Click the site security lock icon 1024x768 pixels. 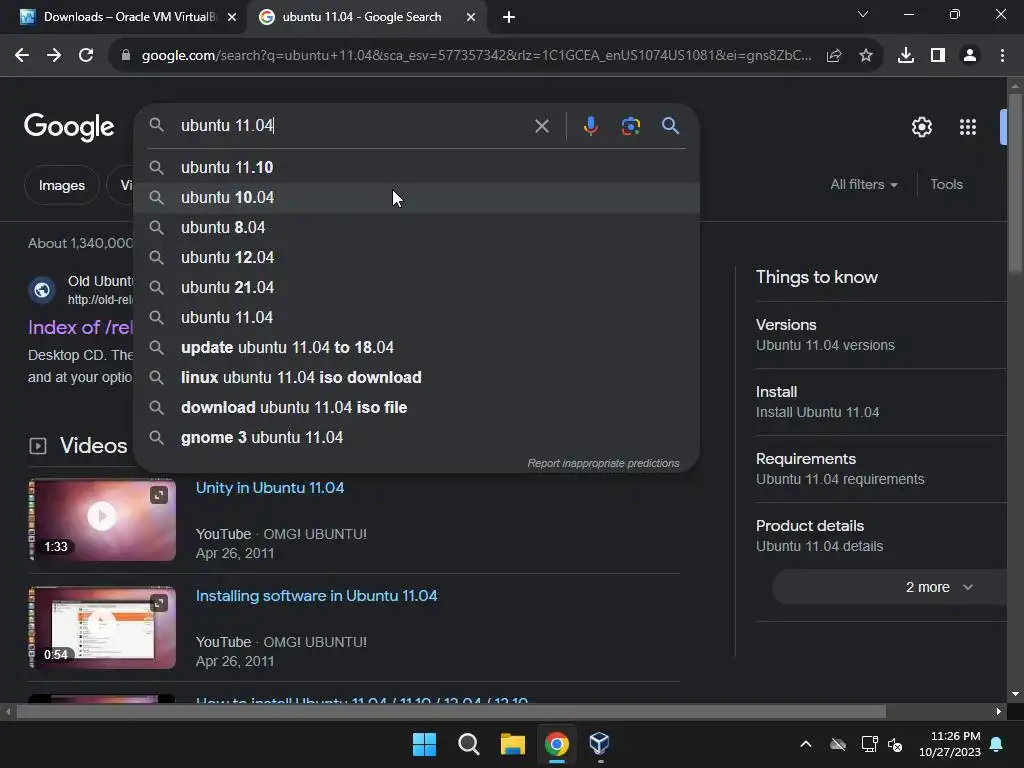(126, 56)
